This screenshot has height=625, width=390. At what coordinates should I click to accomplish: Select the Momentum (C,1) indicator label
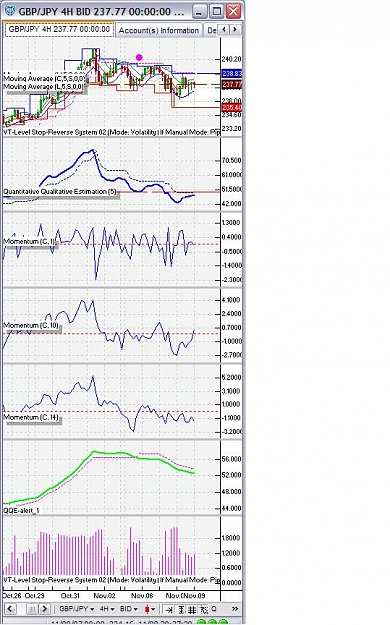click(30, 242)
